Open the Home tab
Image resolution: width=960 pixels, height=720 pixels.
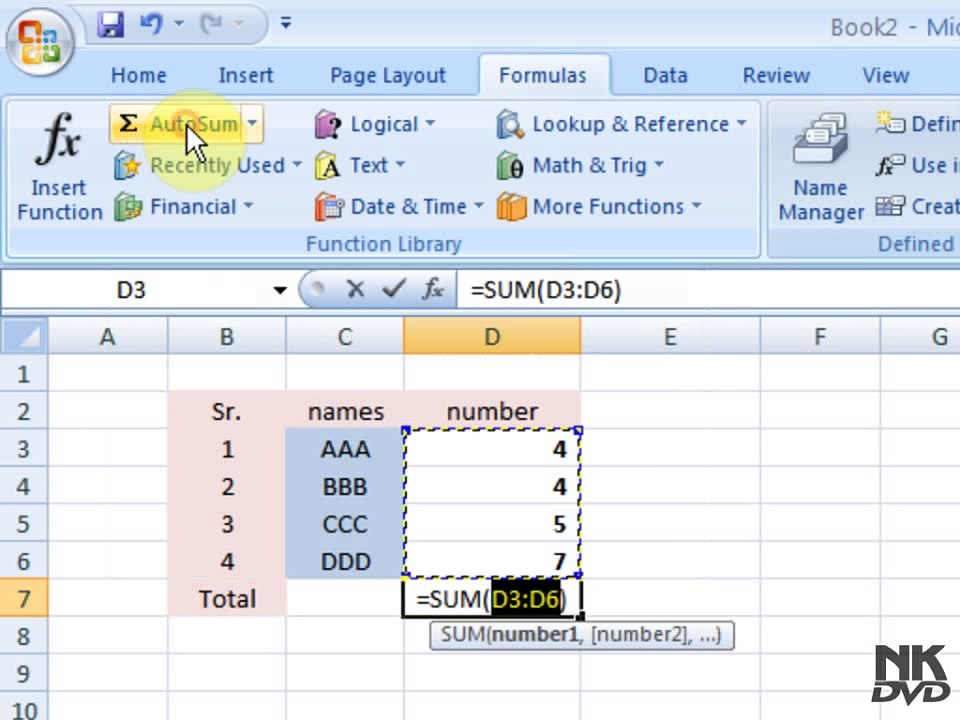point(138,75)
